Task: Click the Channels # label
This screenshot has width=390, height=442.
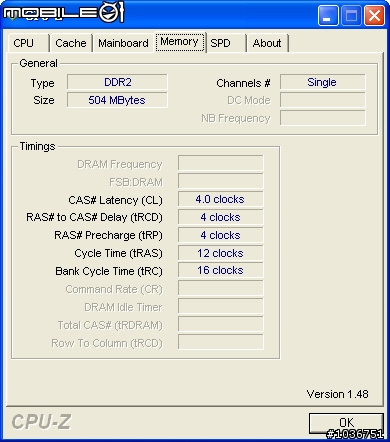Action: tap(243, 83)
